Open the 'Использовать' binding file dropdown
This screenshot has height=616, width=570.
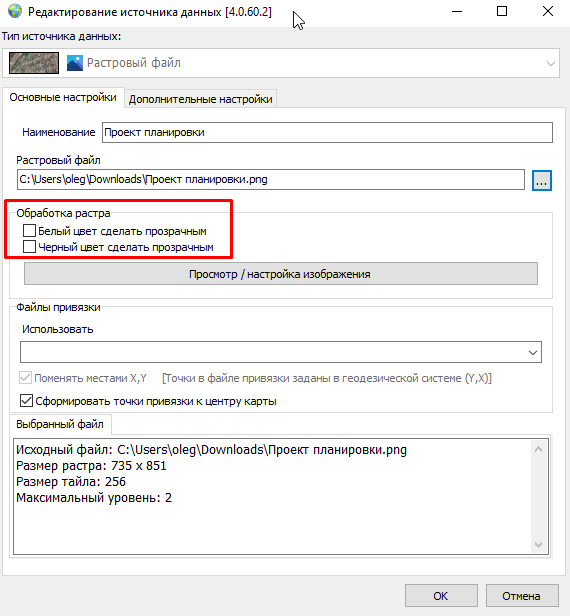(281, 352)
